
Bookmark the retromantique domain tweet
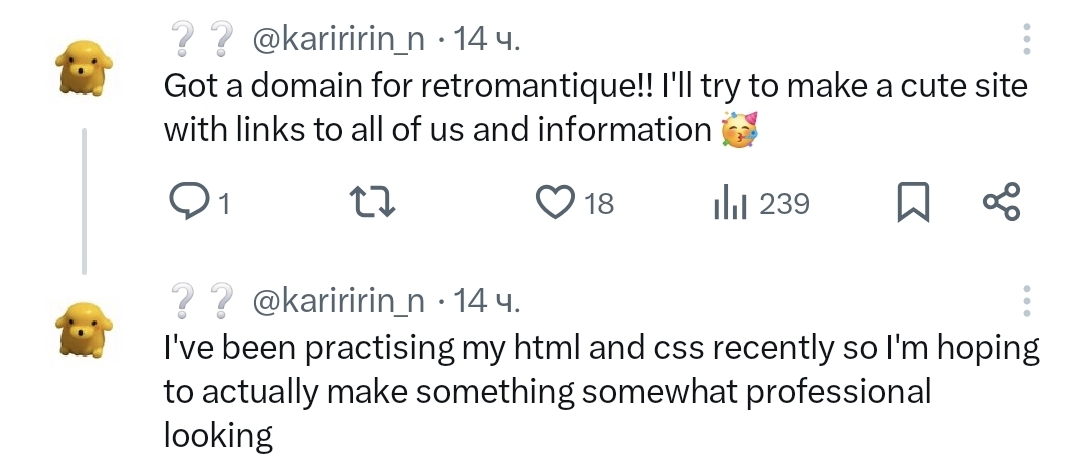(x=913, y=202)
